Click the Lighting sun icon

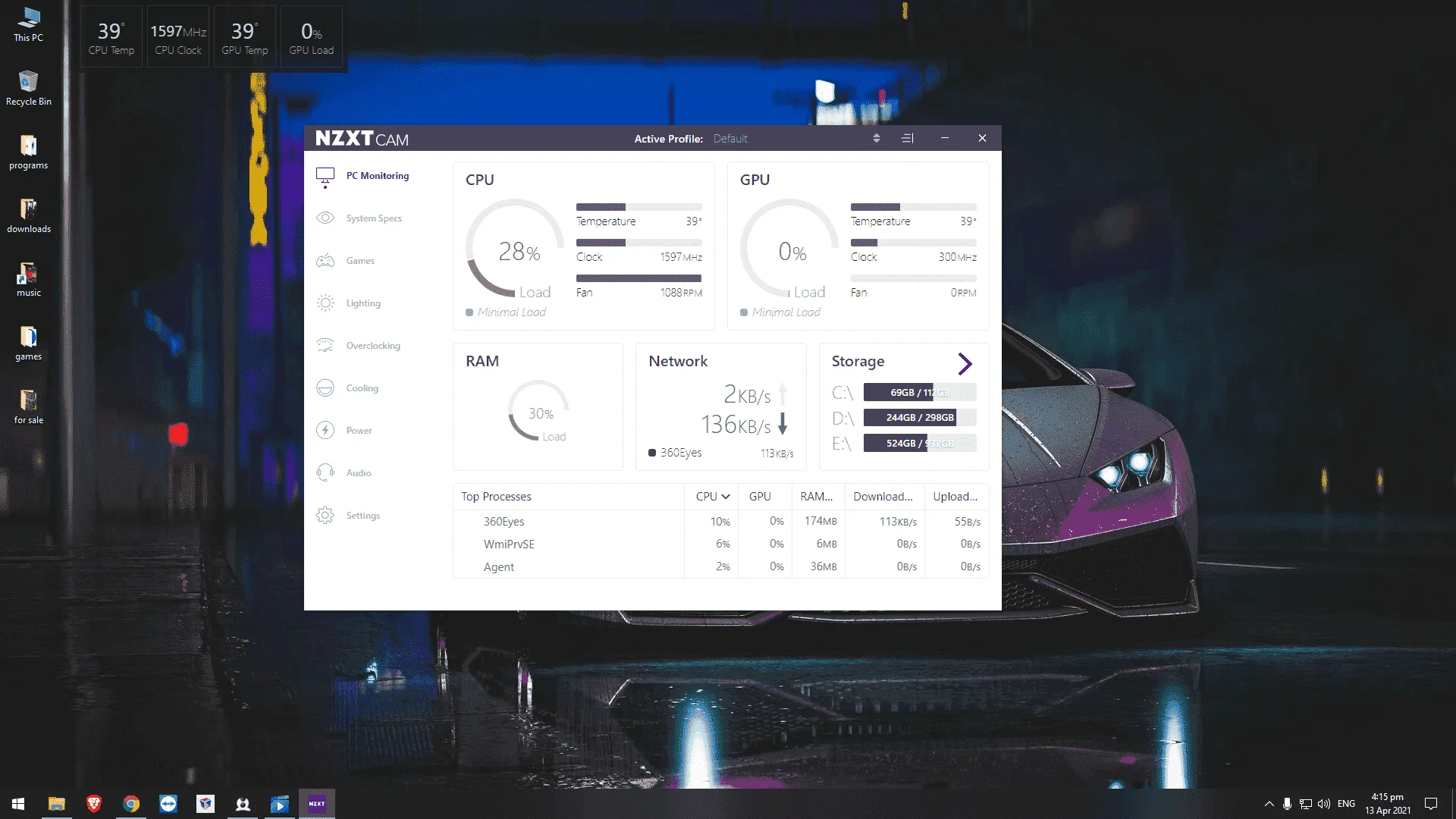point(325,303)
